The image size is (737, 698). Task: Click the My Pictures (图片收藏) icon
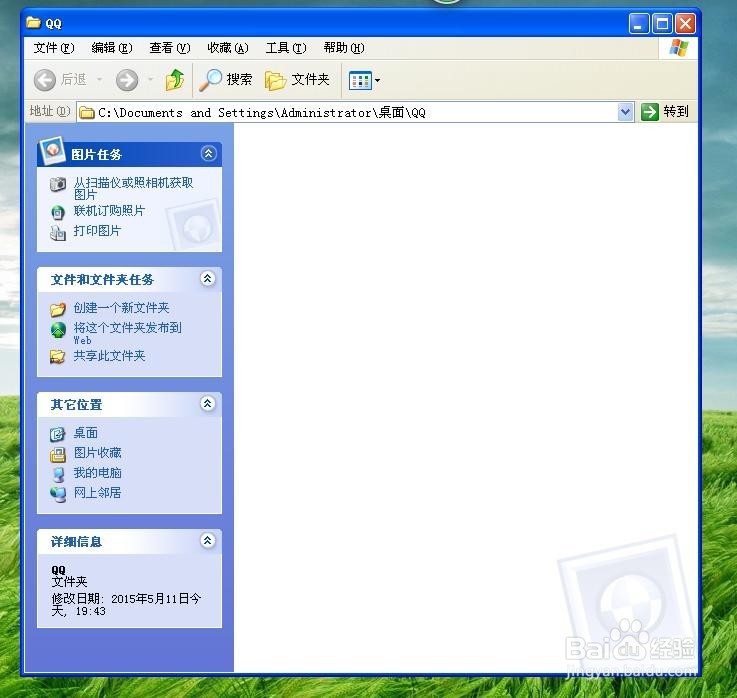coord(58,454)
